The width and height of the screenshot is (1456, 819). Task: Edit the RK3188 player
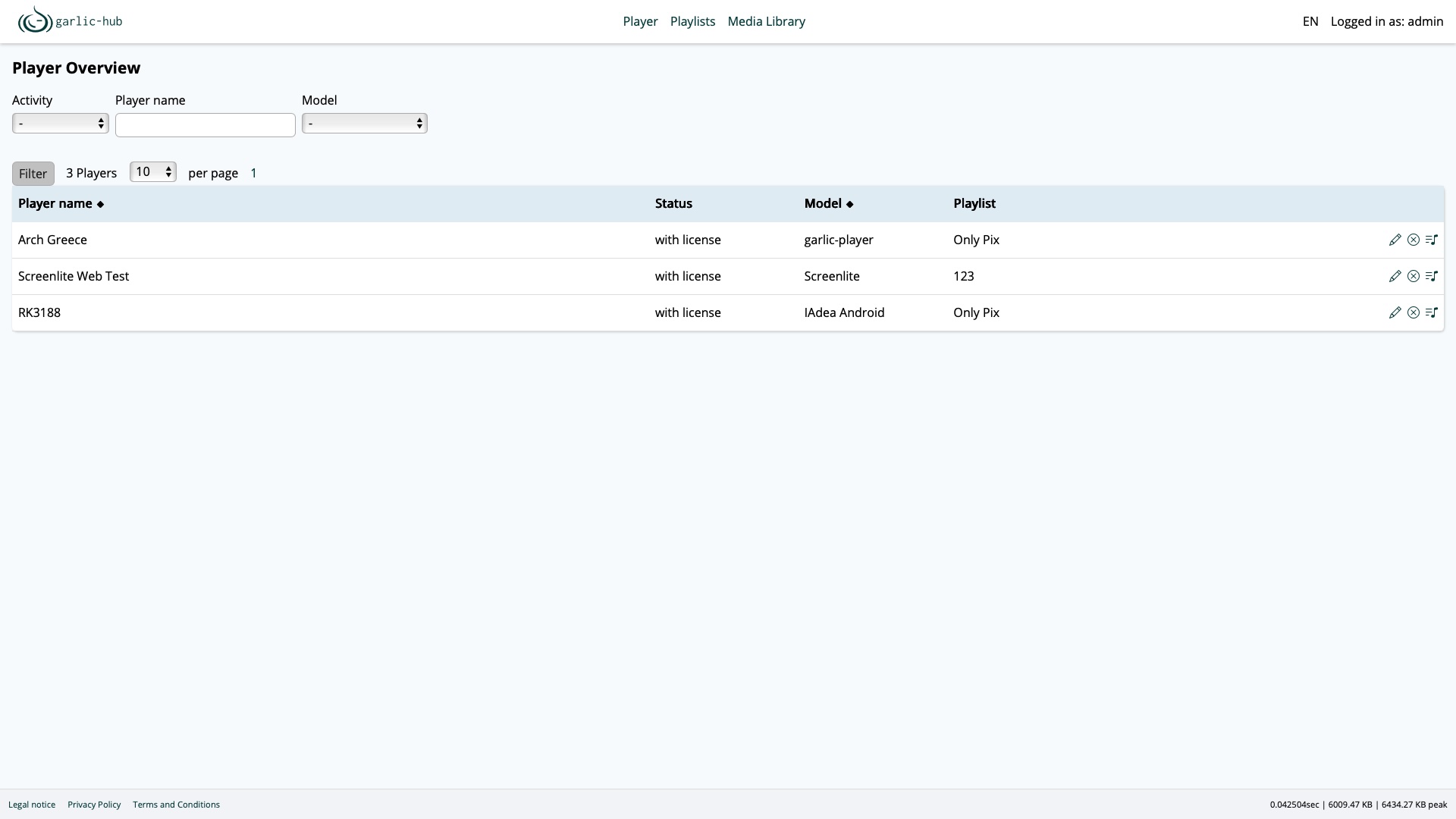tap(1395, 312)
